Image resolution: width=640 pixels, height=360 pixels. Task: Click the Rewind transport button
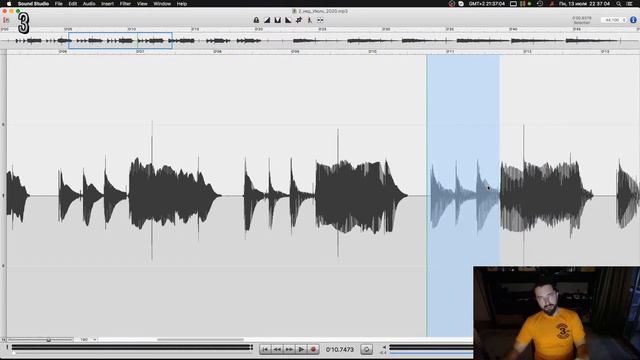[277, 349]
